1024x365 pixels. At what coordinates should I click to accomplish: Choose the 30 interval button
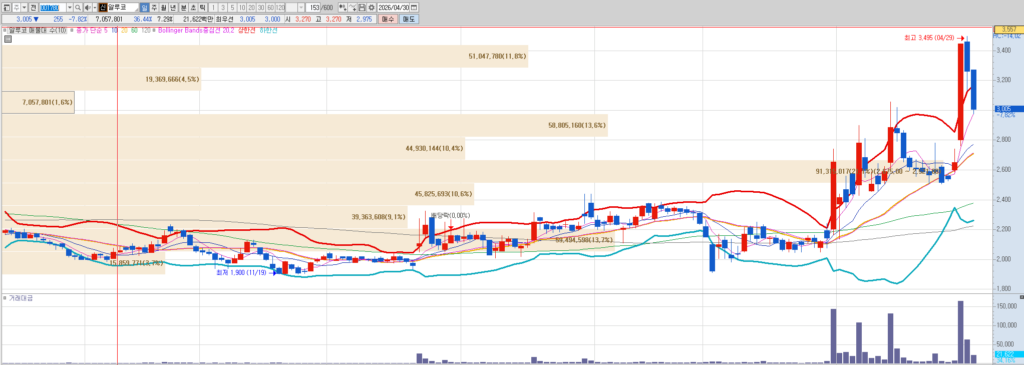click(261, 7)
